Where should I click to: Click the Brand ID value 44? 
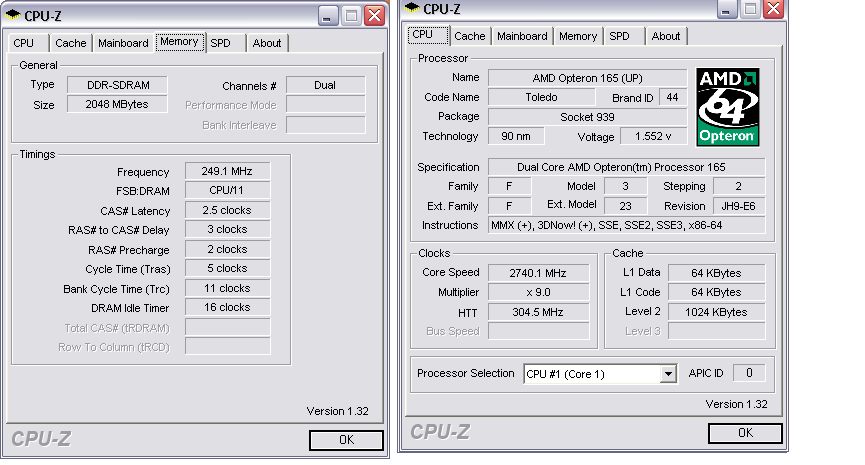pos(672,97)
